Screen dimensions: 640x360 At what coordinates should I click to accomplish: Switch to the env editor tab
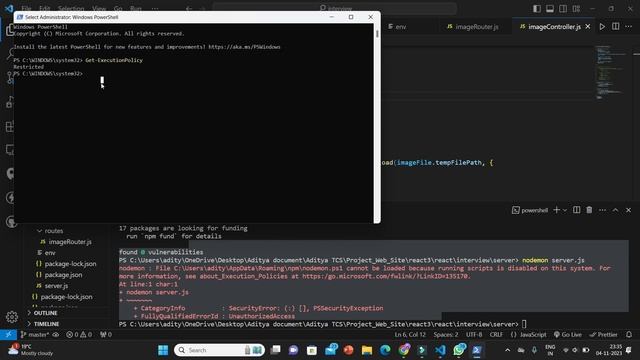[x=397, y=27]
